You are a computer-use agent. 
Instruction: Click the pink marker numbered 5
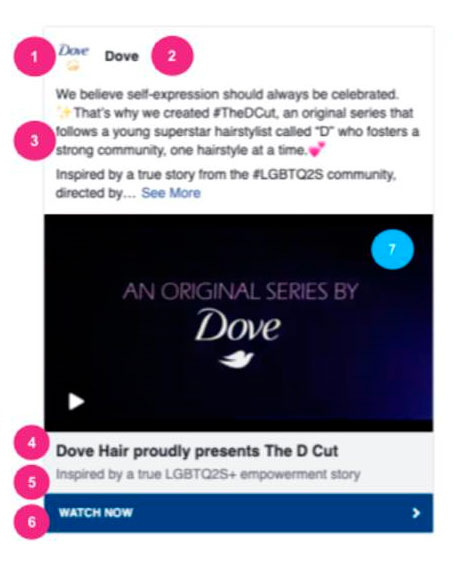point(31,482)
